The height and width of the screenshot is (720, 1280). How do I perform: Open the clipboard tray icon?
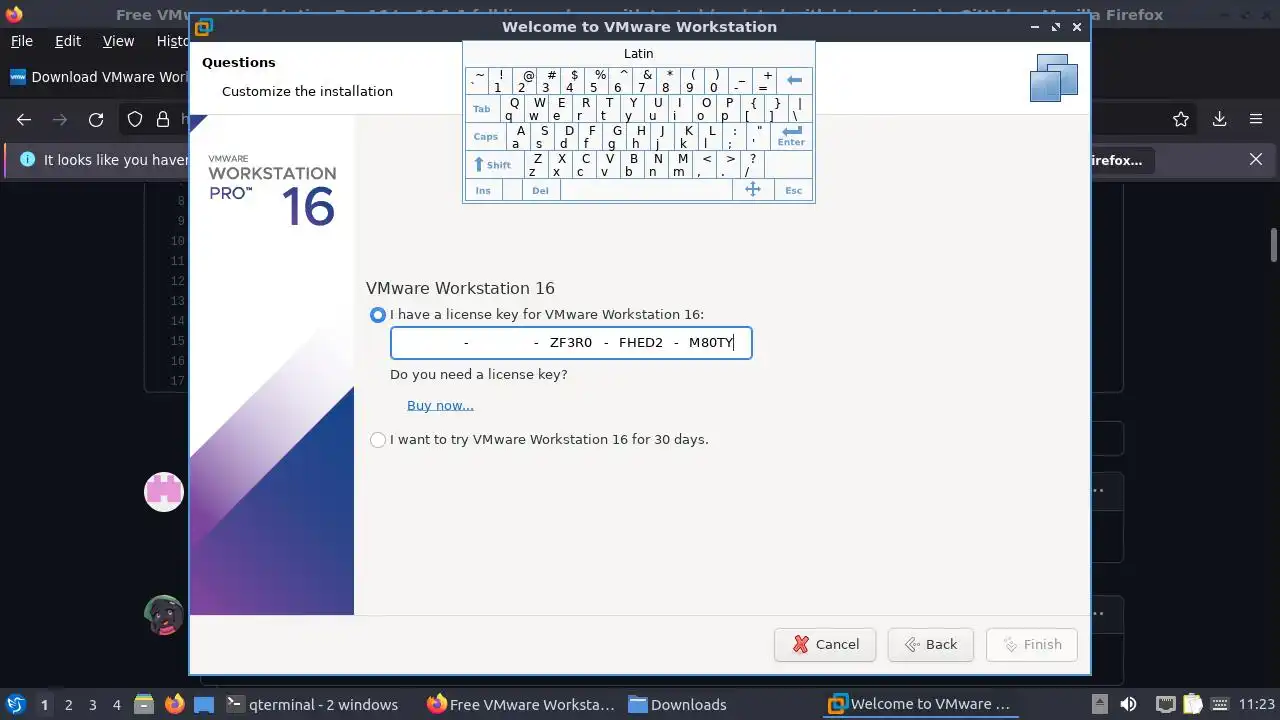(x=1193, y=704)
